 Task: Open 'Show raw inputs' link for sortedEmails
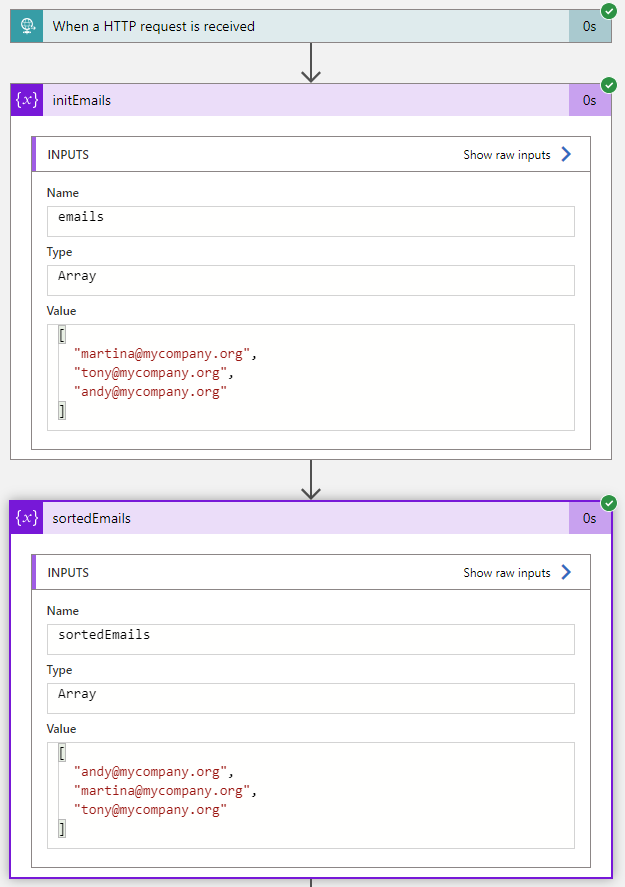tap(506, 573)
